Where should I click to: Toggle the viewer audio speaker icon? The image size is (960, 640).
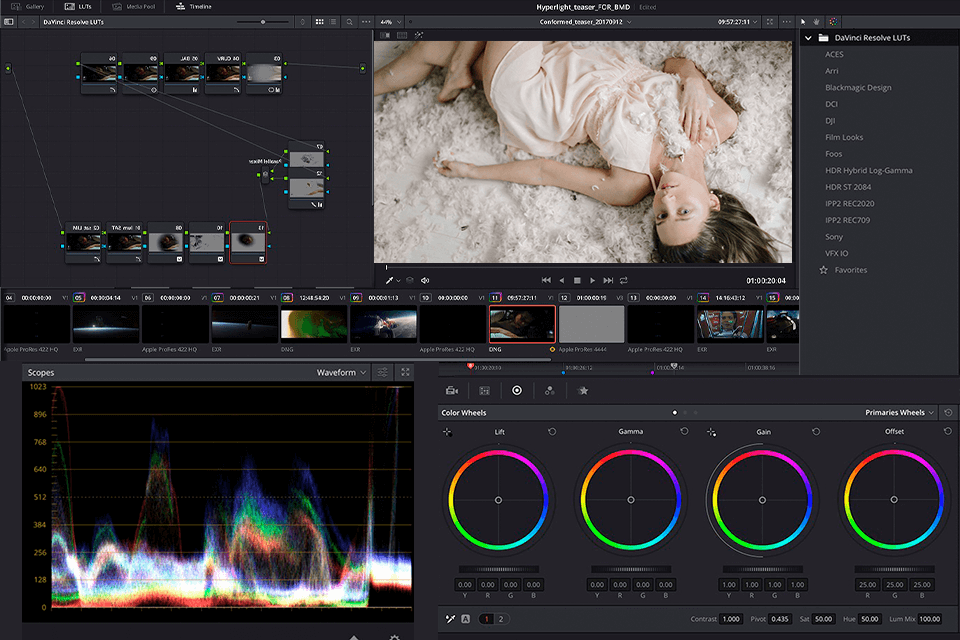click(x=425, y=280)
